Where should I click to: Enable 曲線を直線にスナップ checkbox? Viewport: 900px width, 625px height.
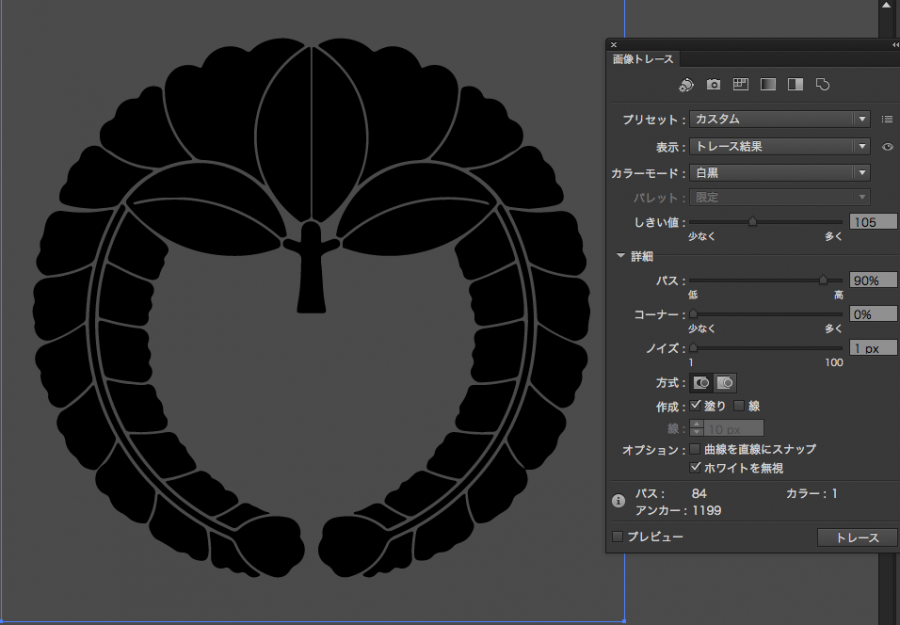click(x=695, y=449)
